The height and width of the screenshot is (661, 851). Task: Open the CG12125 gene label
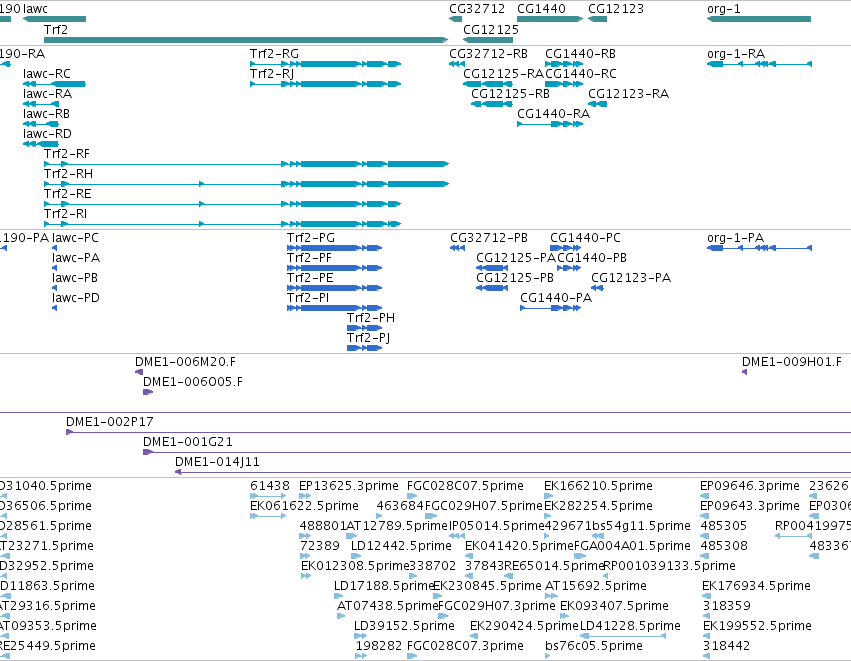[491, 30]
